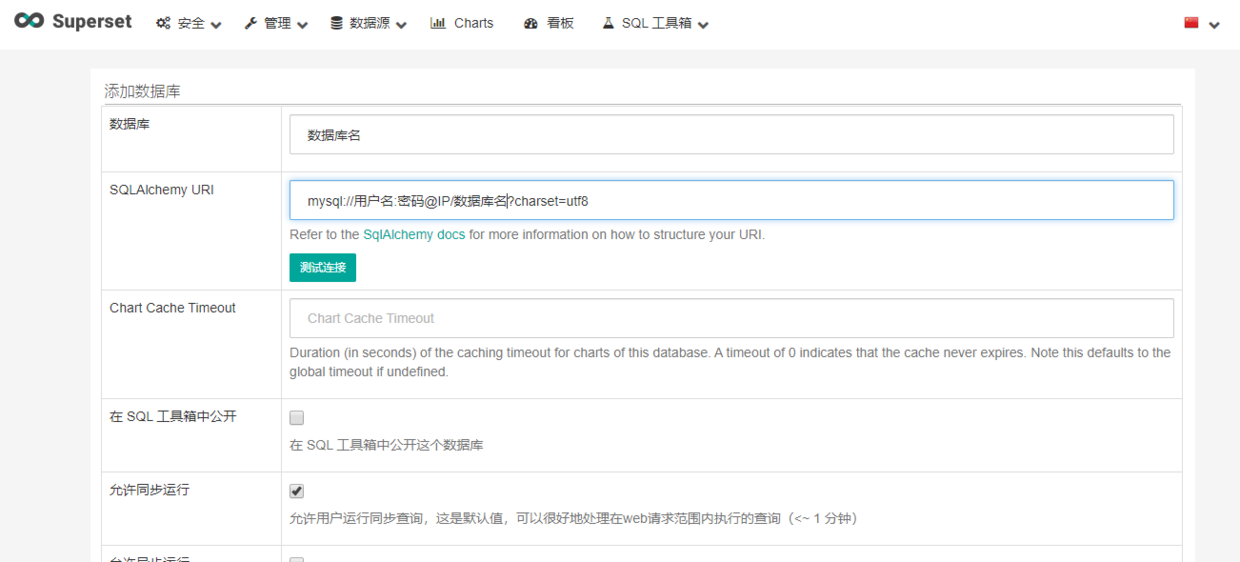The height and width of the screenshot is (562, 1240).
Task: Click the SQLAlchemy URI row label
Action: coord(162,190)
